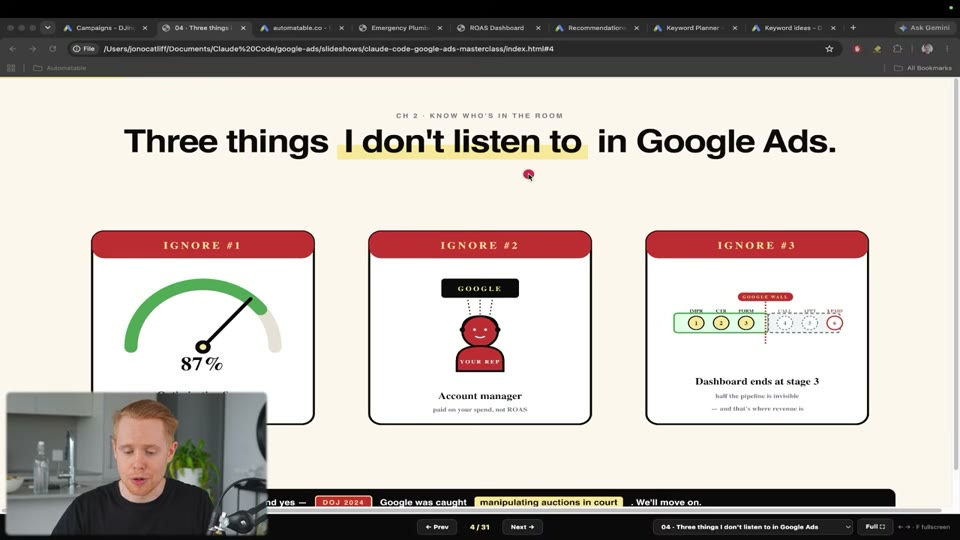Image resolution: width=960 pixels, height=540 pixels.
Task: Click the Ignore #1 card header
Action: pos(203,245)
